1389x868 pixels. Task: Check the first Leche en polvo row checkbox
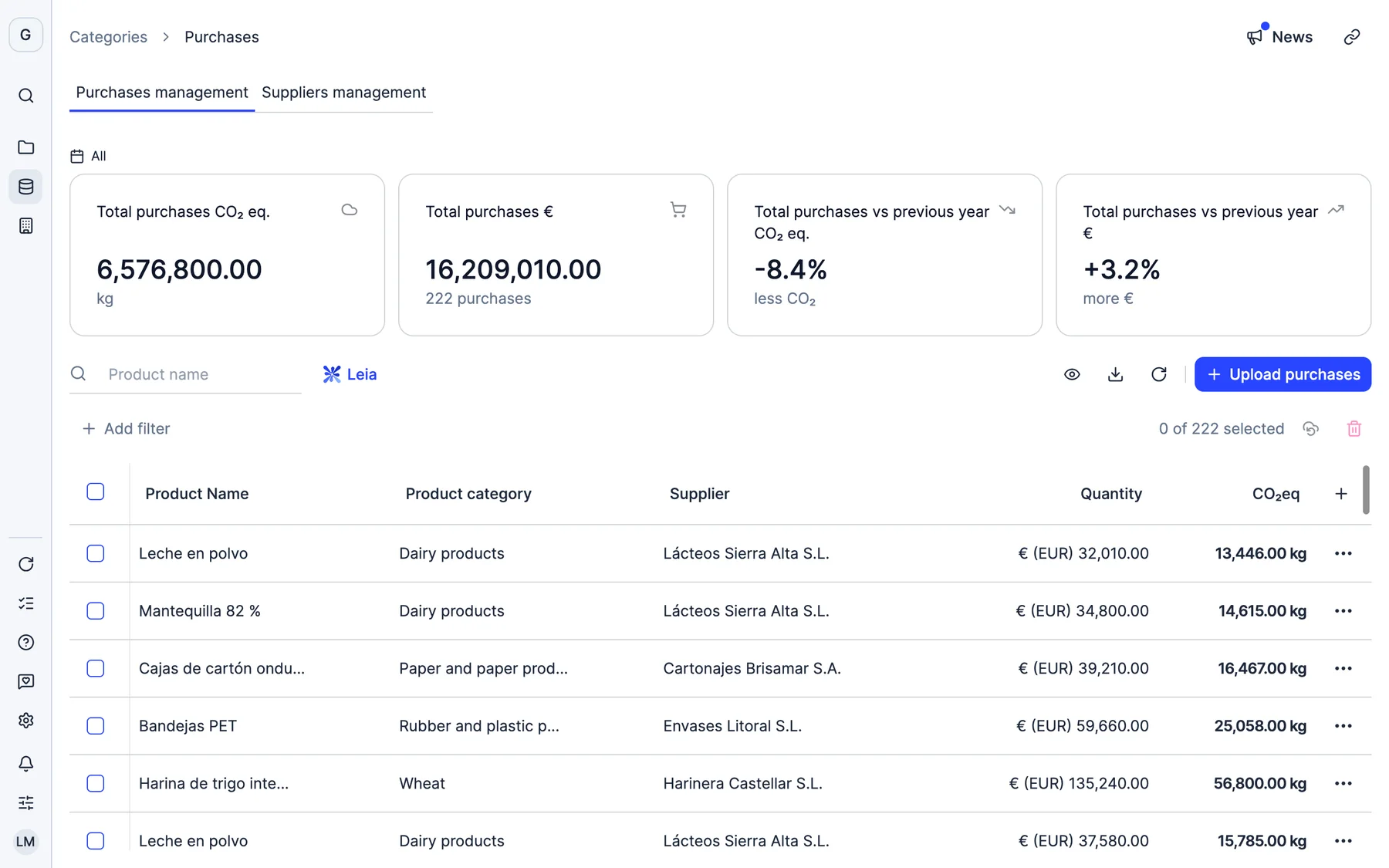pyautogui.click(x=96, y=553)
